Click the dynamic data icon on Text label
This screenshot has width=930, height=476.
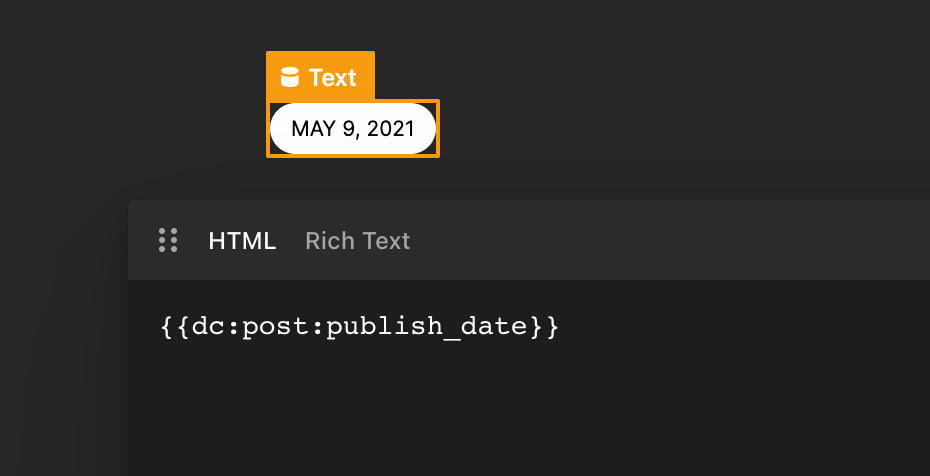coord(290,77)
